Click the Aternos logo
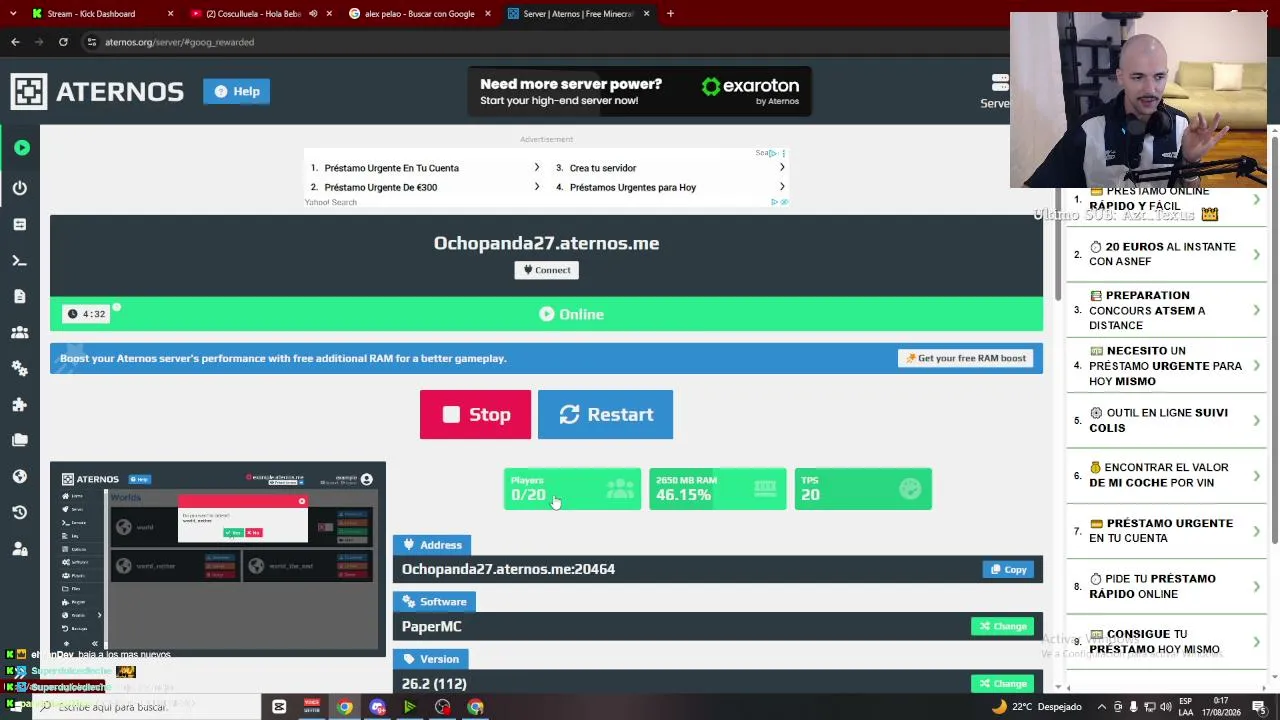 pyautogui.click(x=97, y=91)
